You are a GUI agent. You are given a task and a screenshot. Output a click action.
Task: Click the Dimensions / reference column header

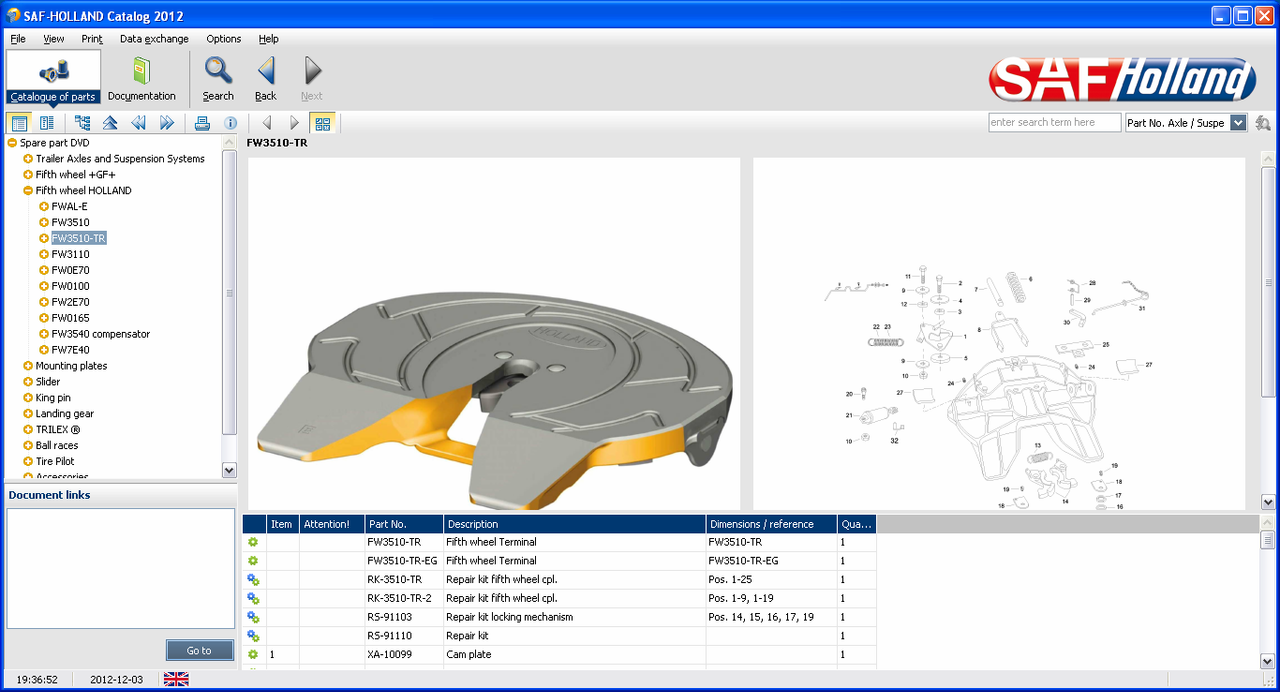(770, 524)
